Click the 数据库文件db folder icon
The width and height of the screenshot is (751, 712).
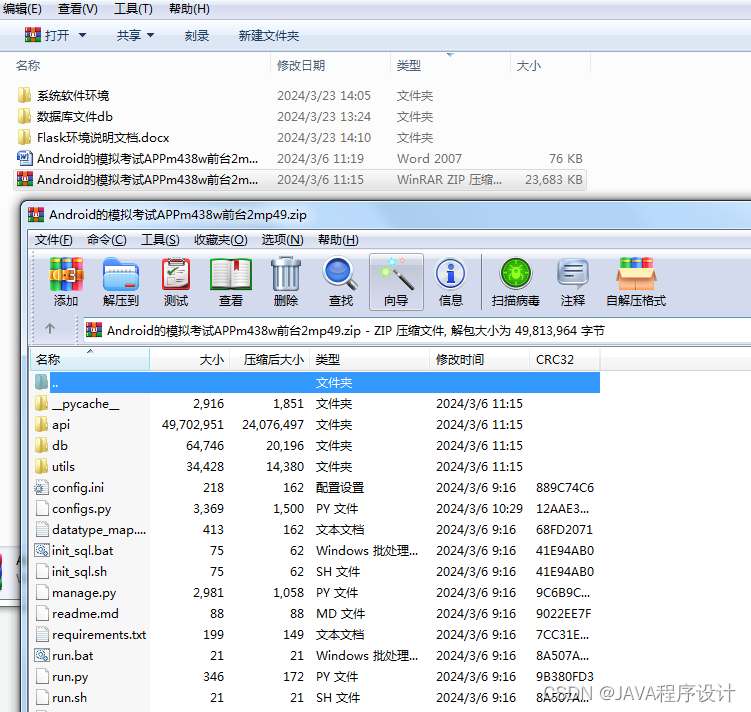24,116
